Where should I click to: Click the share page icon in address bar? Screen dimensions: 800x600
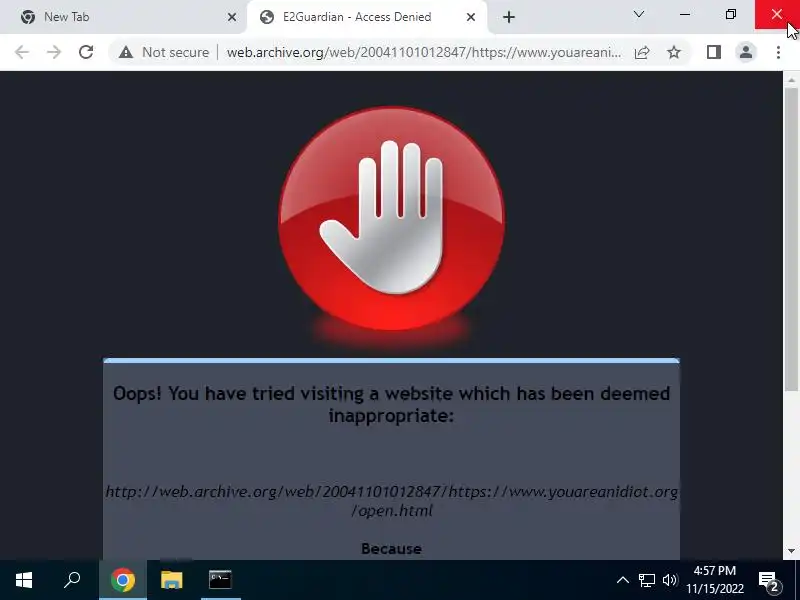[642, 52]
